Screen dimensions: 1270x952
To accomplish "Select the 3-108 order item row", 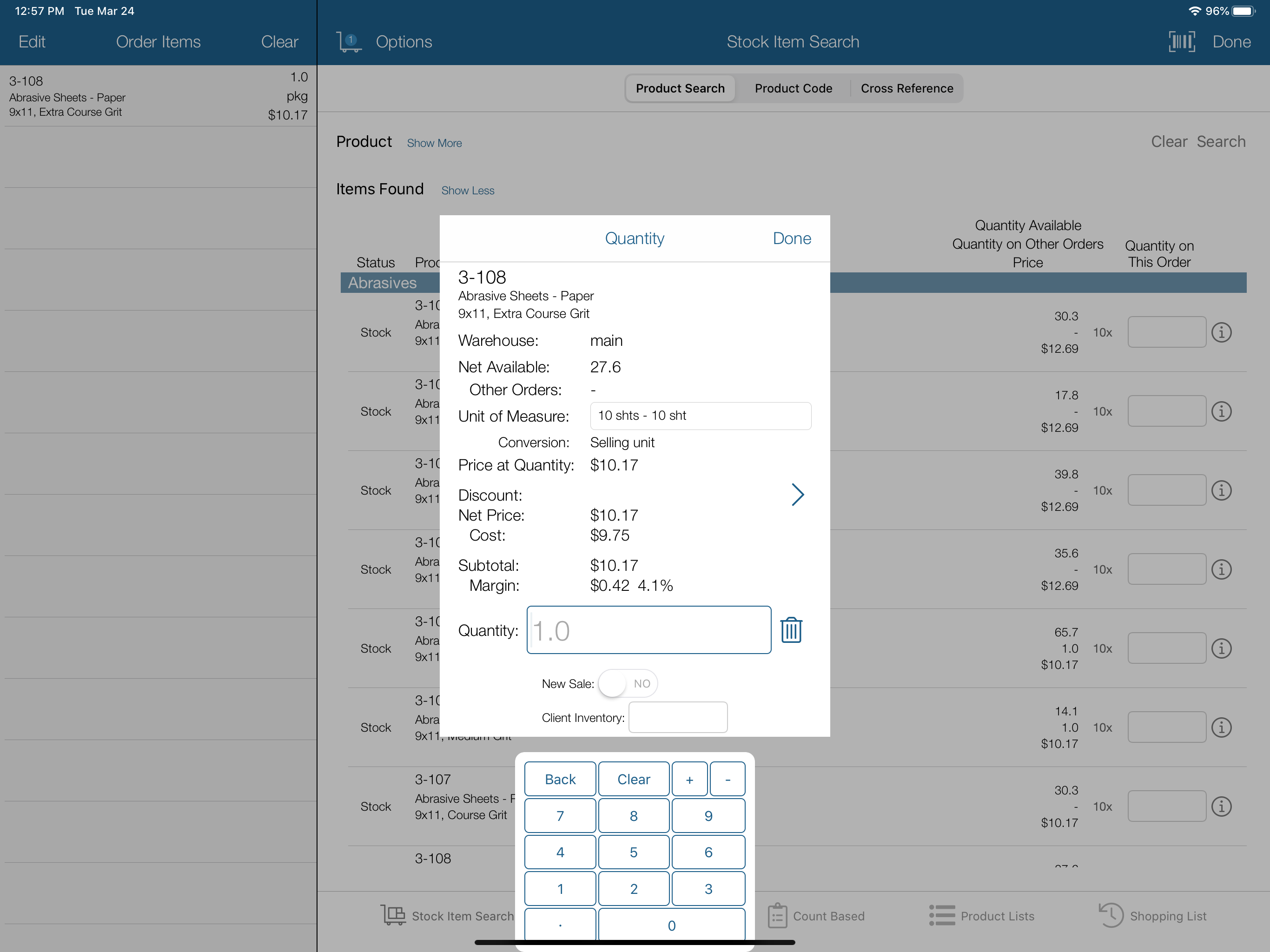I will 159,96.
